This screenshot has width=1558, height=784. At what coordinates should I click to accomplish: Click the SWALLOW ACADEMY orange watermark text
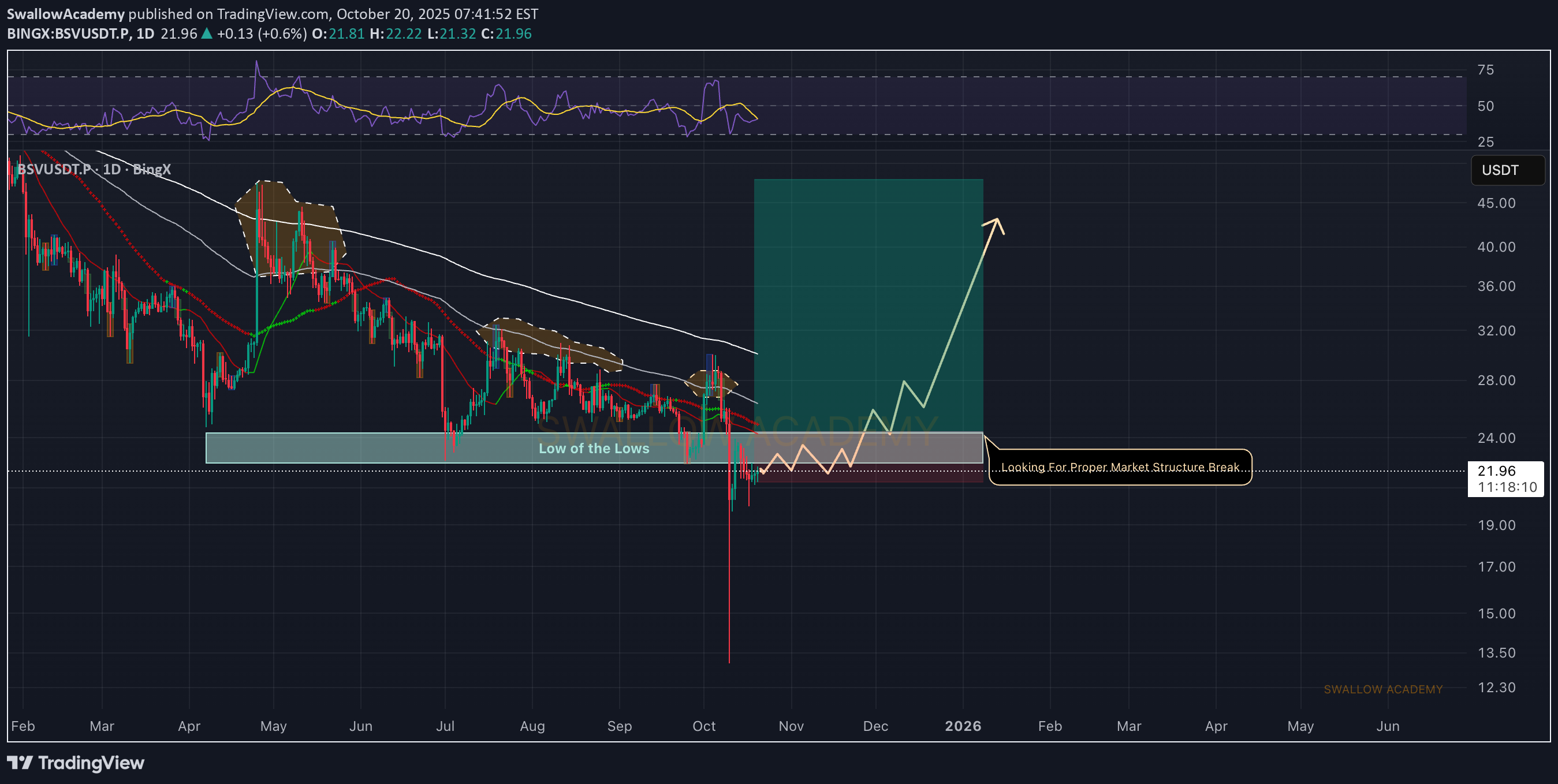tap(1382, 689)
